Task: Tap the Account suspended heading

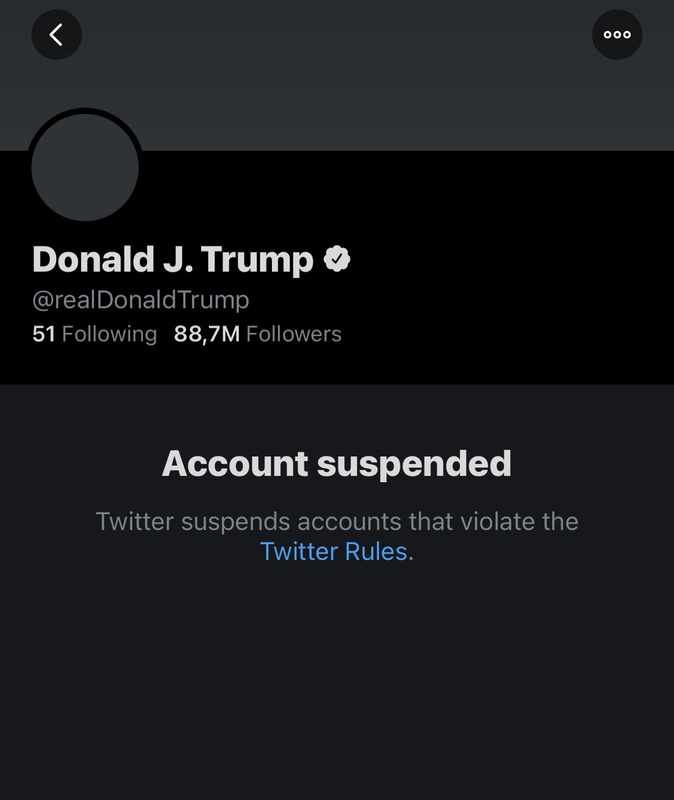Action: 337,463
